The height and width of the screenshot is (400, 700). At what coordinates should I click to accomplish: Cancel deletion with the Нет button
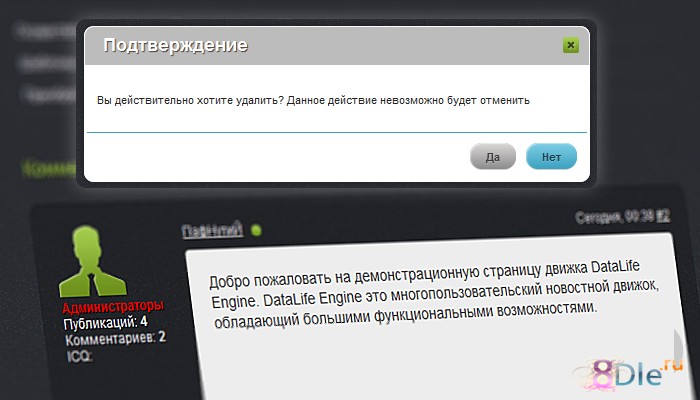551,157
